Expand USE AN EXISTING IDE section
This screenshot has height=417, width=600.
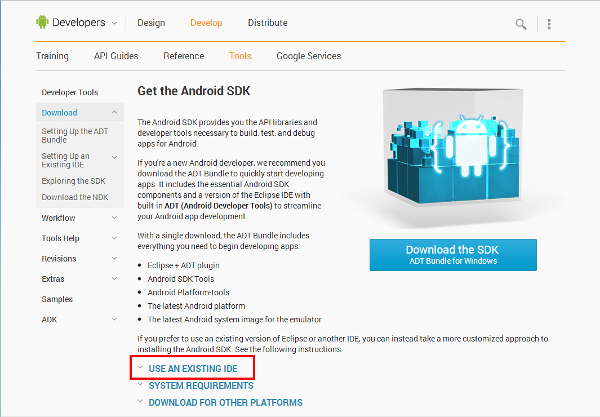pyautogui.click(x=193, y=369)
